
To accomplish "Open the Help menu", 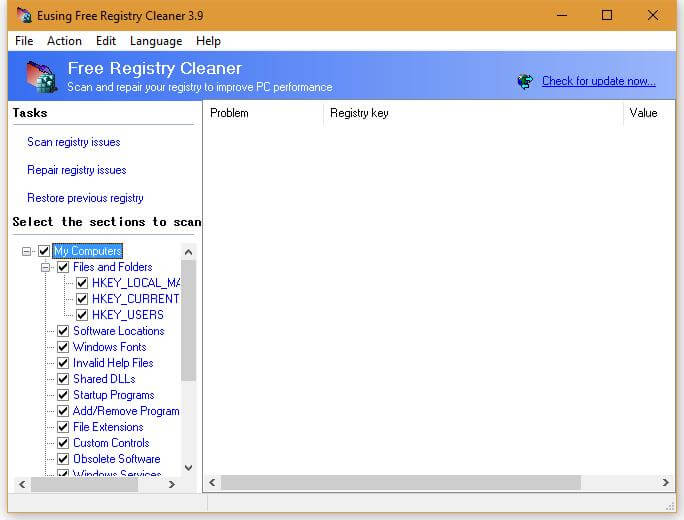I will [208, 41].
